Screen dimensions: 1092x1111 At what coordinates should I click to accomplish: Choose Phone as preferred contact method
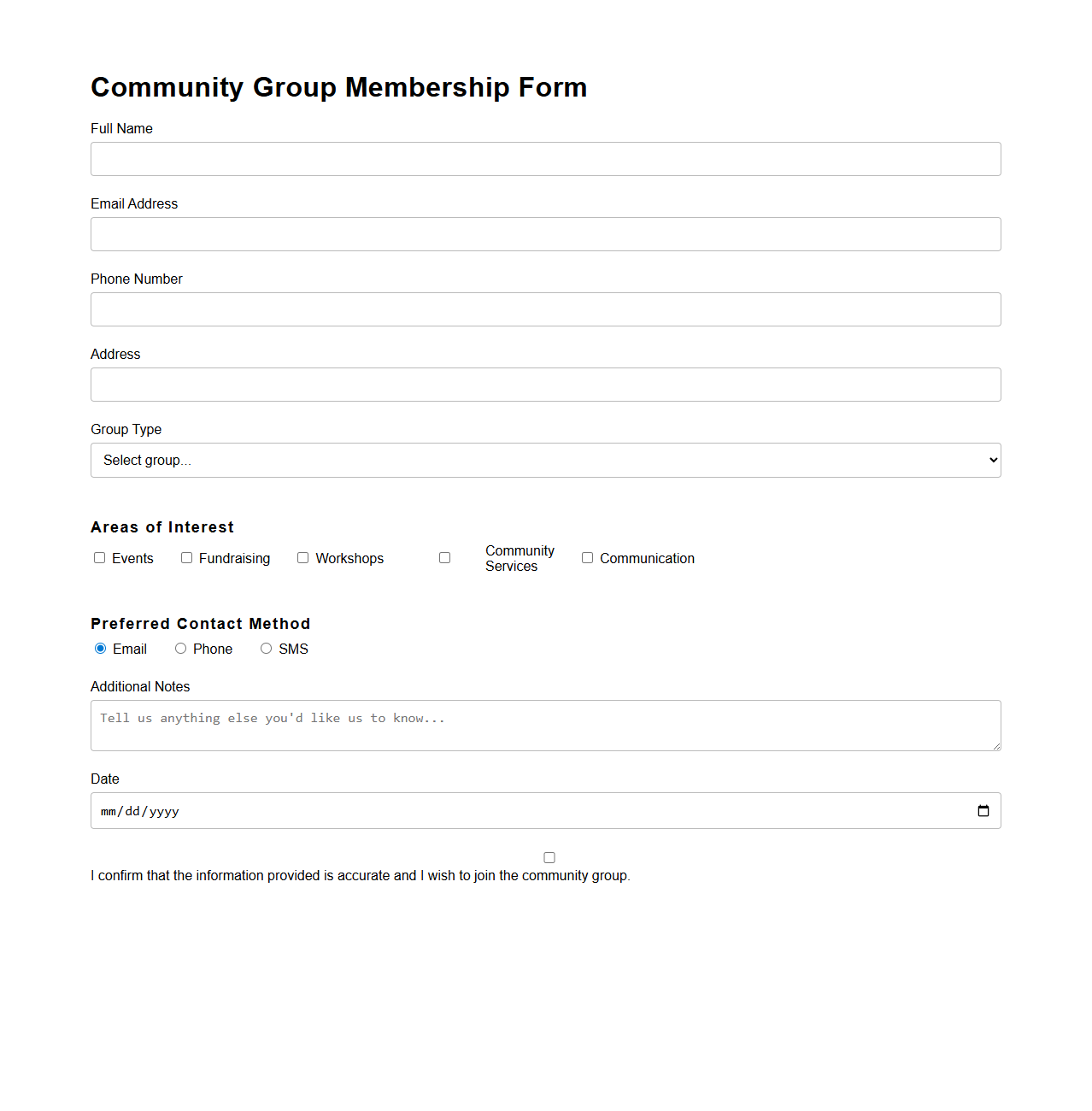180,649
